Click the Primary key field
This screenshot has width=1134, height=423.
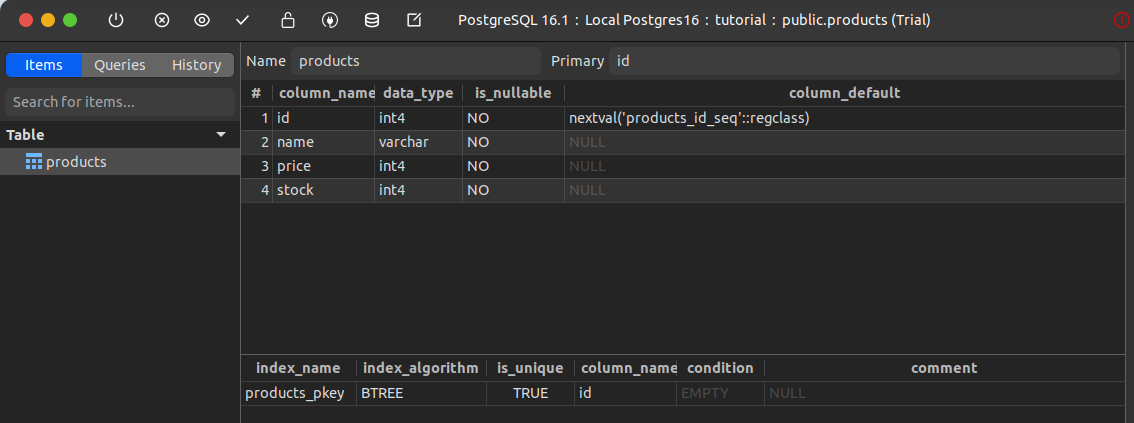pyautogui.click(x=863, y=61)
